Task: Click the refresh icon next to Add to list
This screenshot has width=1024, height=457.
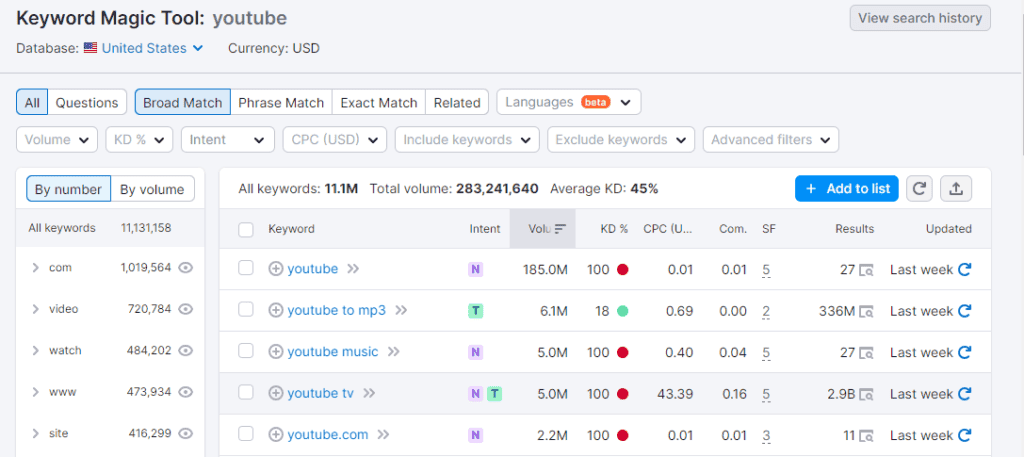Action: click(x=919, y=189)
